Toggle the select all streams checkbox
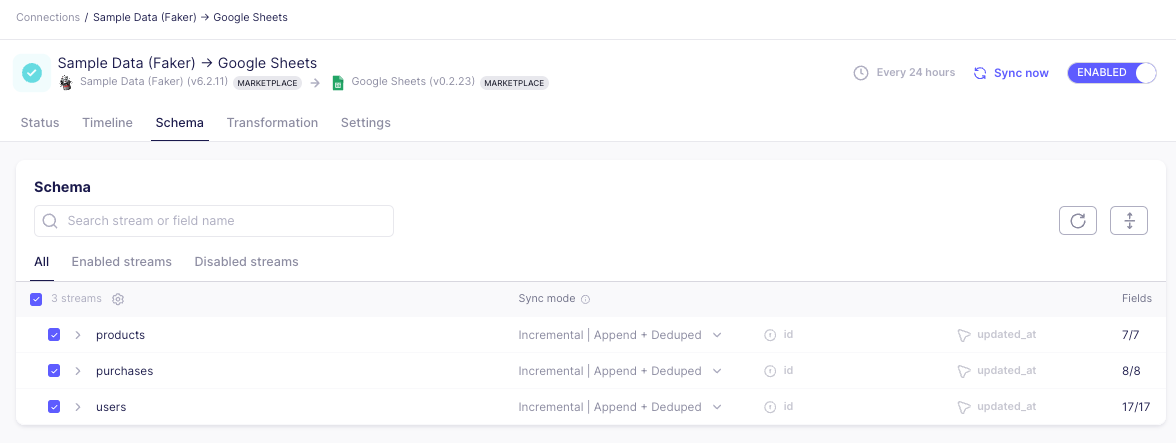The width and height of the screenshot is (1176, 443). pyautogui.click(x=36, y=299)
